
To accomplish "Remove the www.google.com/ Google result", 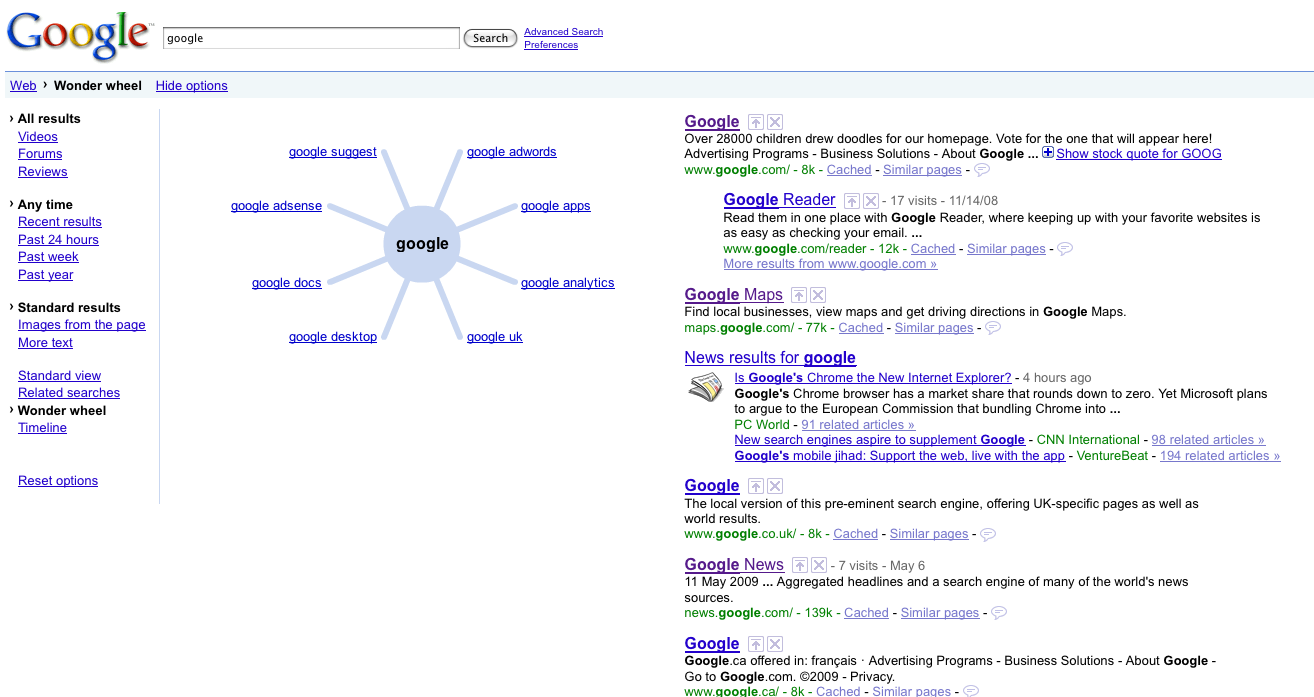I will pos(775,122).
